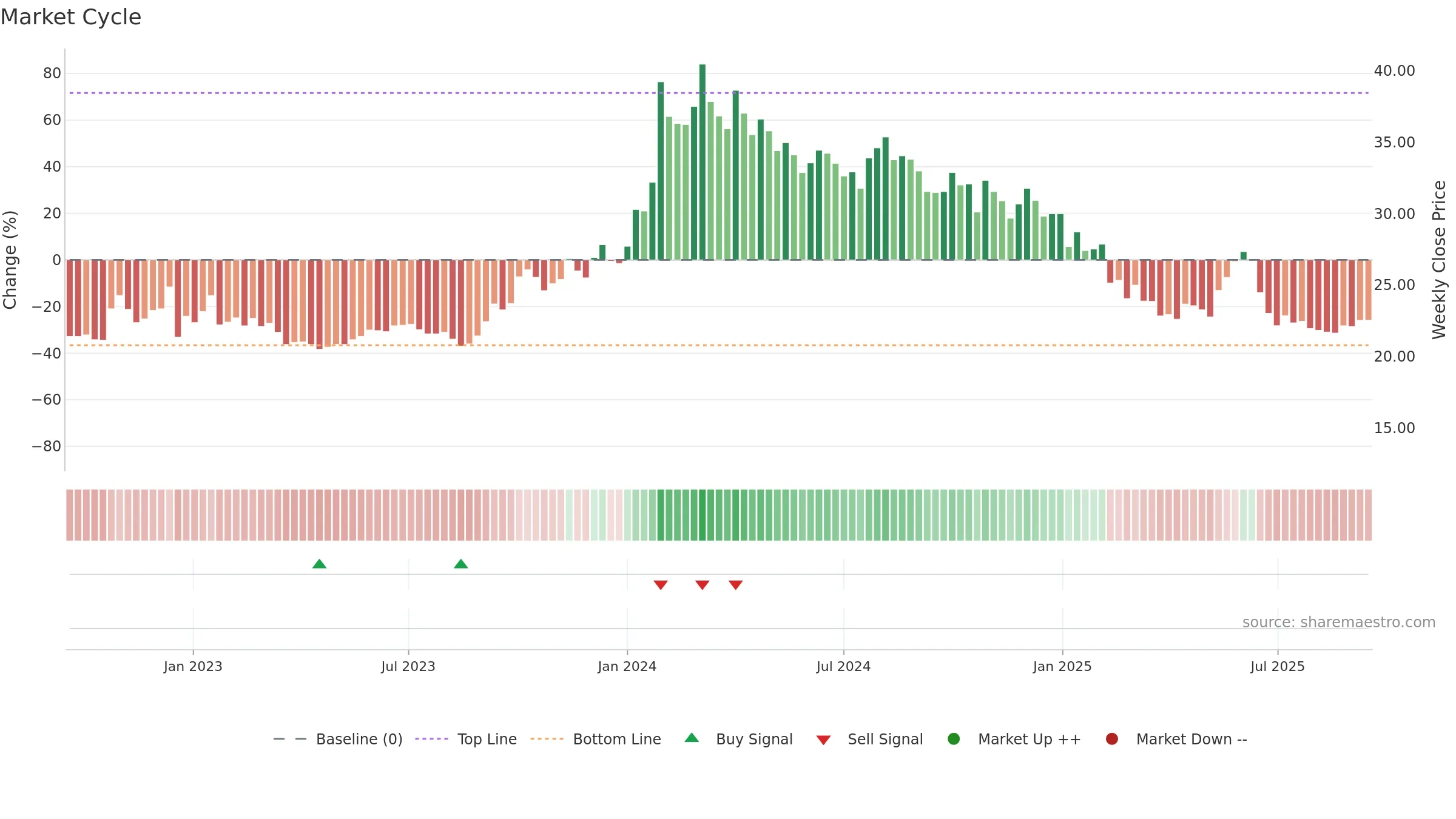Click the −40 tick on Change axis
Image resolution: width=1456 pixels, height=819 pixels.
47,353
